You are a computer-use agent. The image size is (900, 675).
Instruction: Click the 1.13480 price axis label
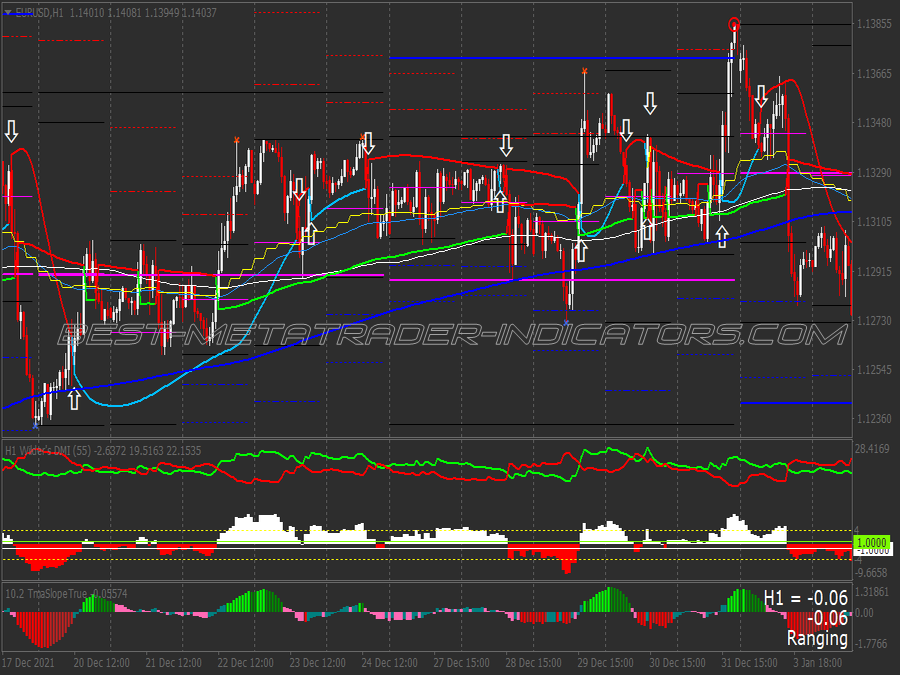pos(874,123)
